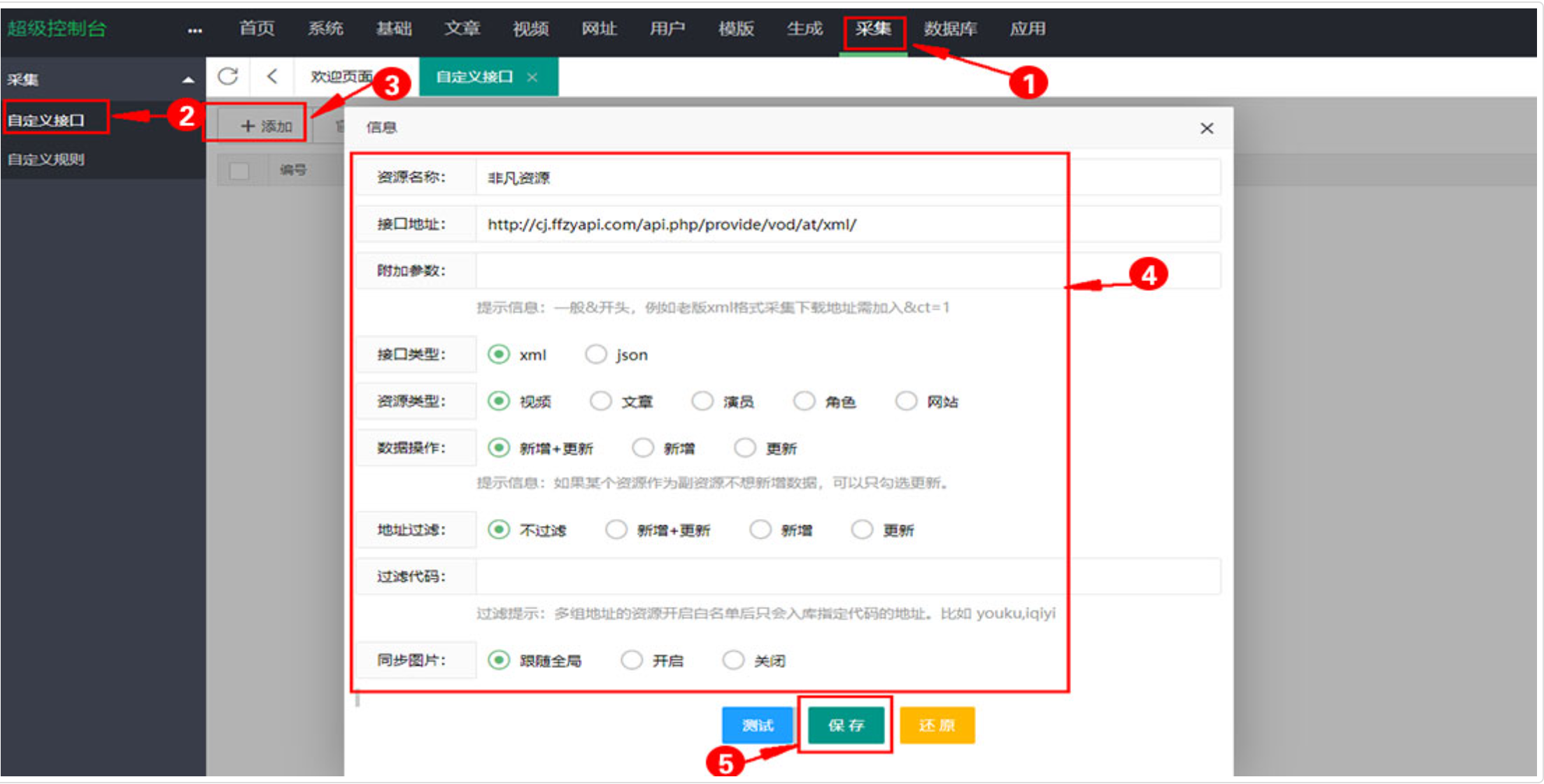Screen dimensions: 1544x784
Task: Select 开启 for 同步图片
Action: click(632, 660)
